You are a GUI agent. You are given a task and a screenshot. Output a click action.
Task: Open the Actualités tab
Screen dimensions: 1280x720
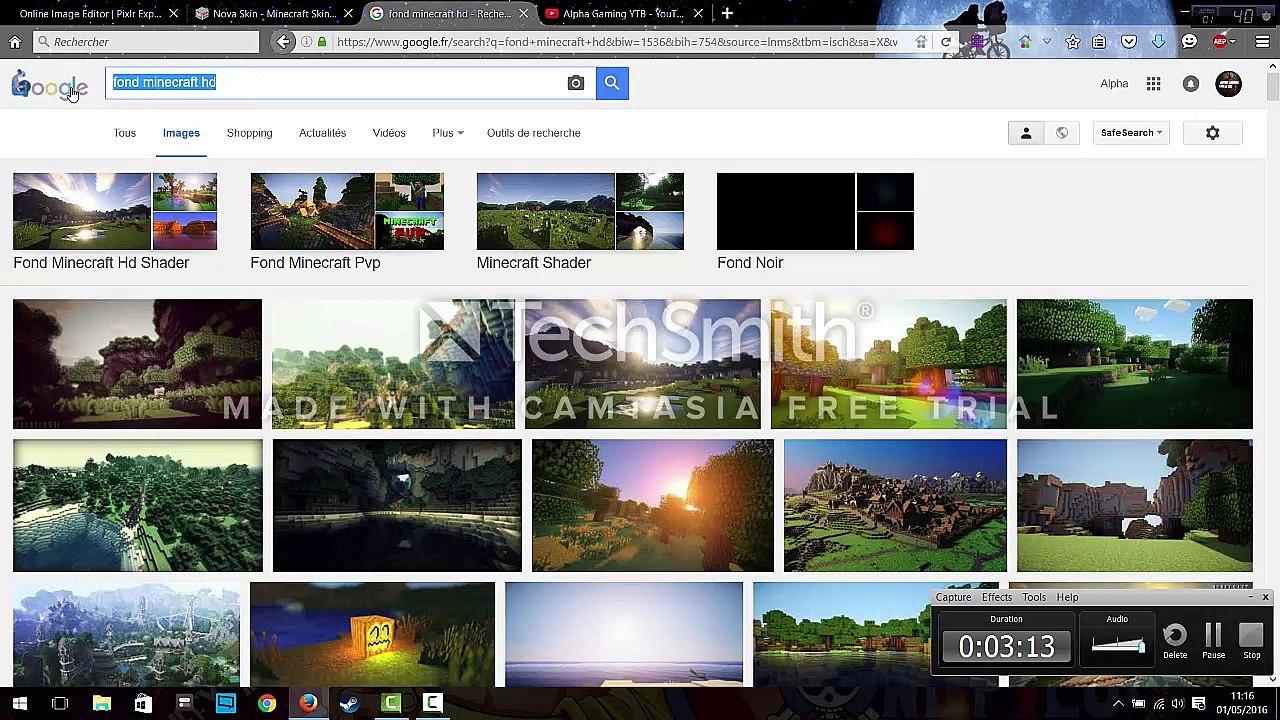click(x=322, y=133)
